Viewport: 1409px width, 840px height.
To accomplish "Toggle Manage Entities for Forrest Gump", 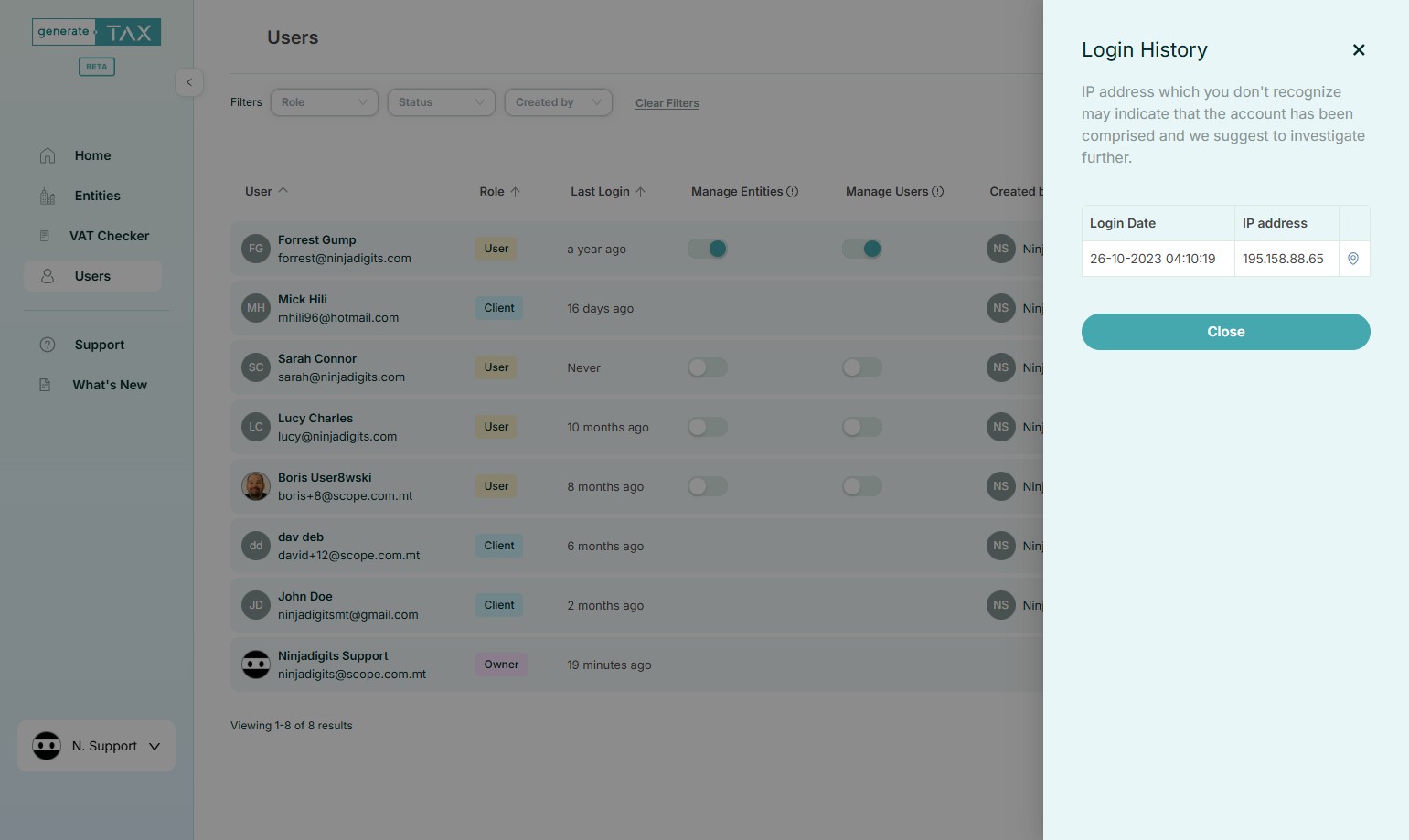I will (708, 249).
